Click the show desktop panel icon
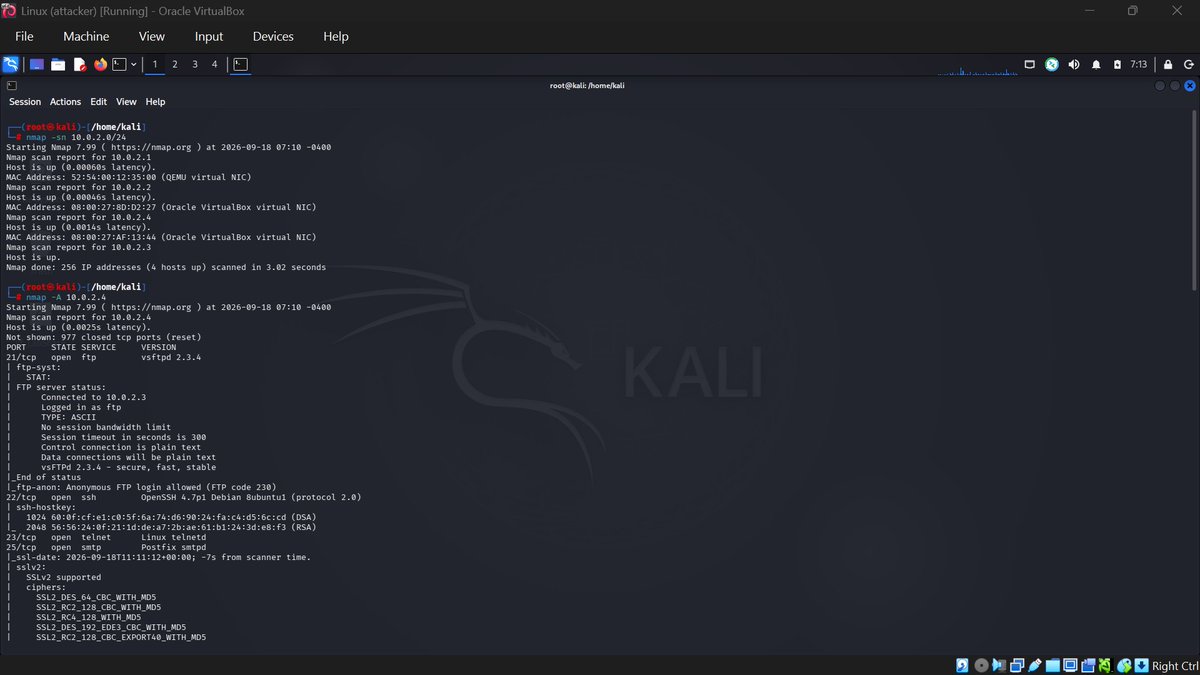 tap(37, 65)
